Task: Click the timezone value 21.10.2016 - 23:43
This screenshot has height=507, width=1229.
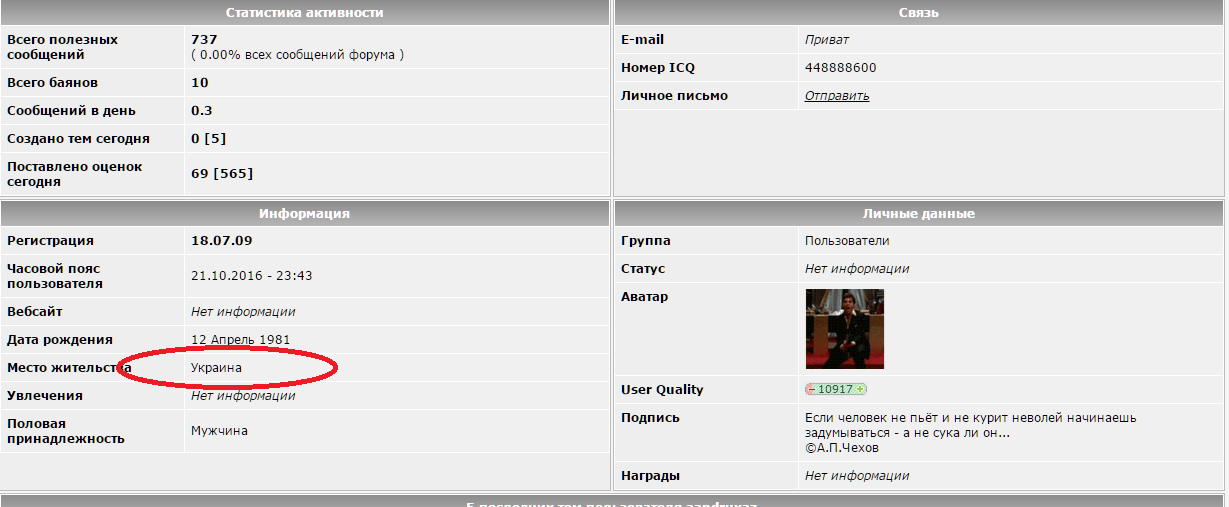Action: [x=252, y=276]
